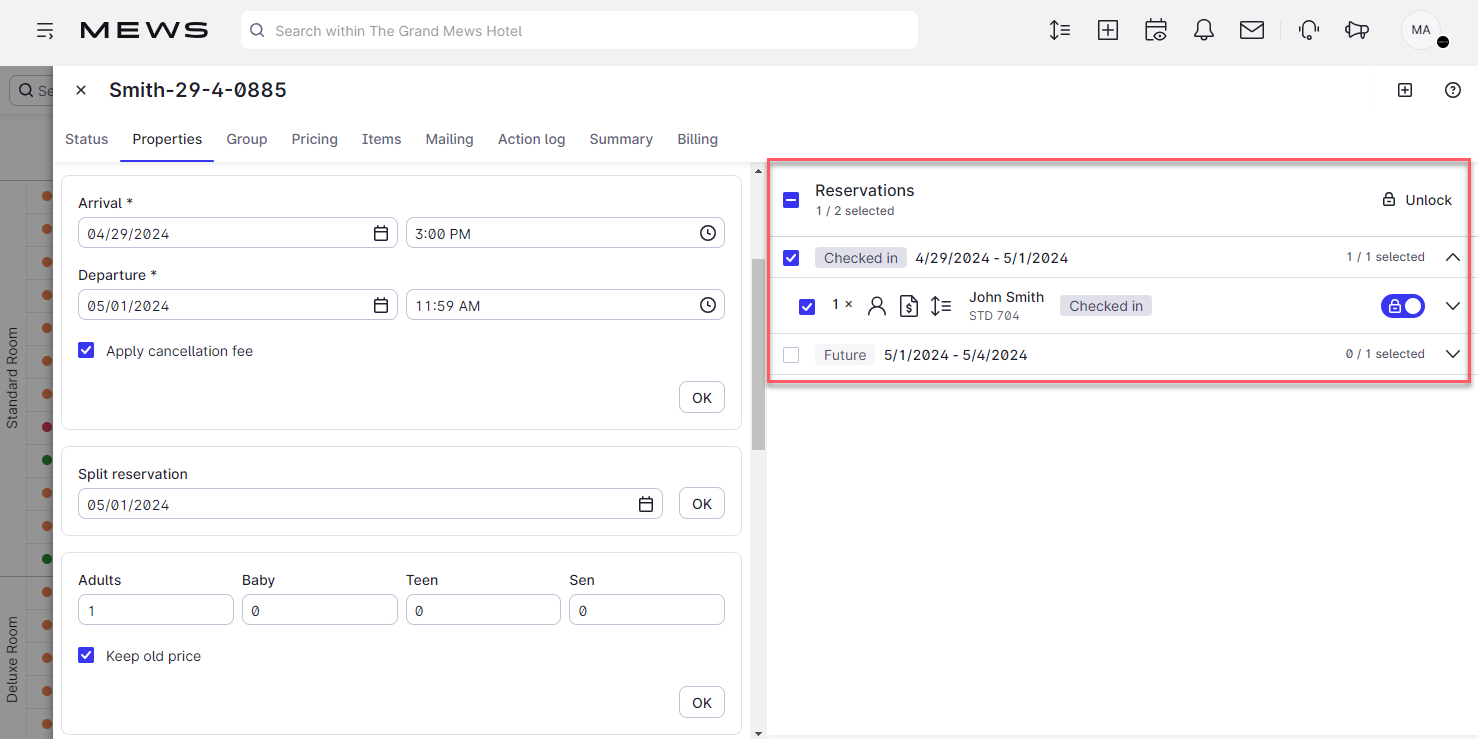The image size is (1478, 739).
Task: Click the Adults count input field
Action: pyautogui.click(x=156, y=610)
